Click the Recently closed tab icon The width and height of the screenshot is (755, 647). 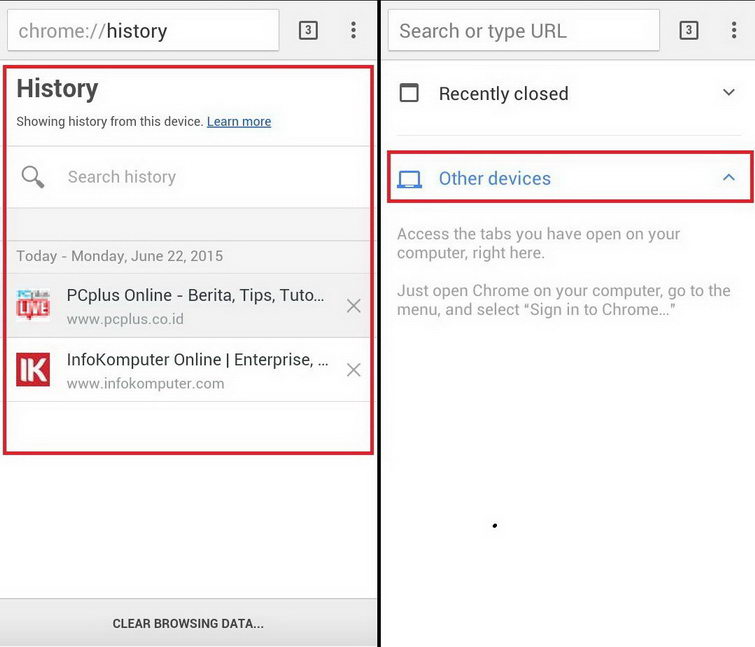[x=409, y=93]
